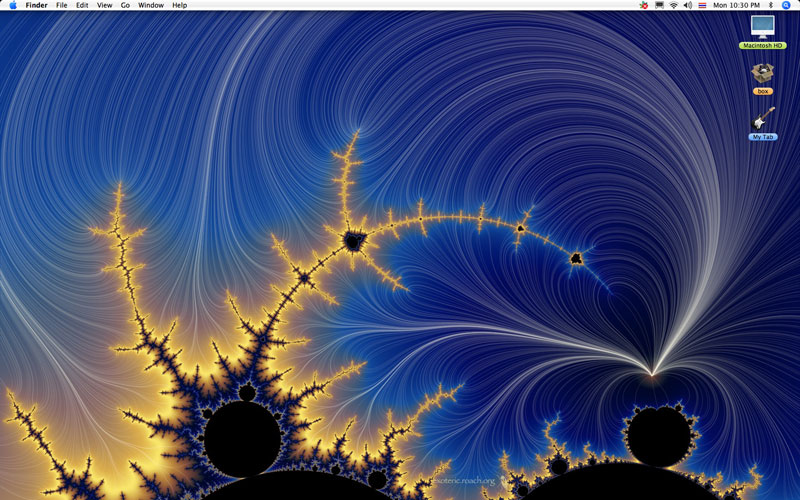
Task: Open the flag input source menu
Action: [703, 5]
